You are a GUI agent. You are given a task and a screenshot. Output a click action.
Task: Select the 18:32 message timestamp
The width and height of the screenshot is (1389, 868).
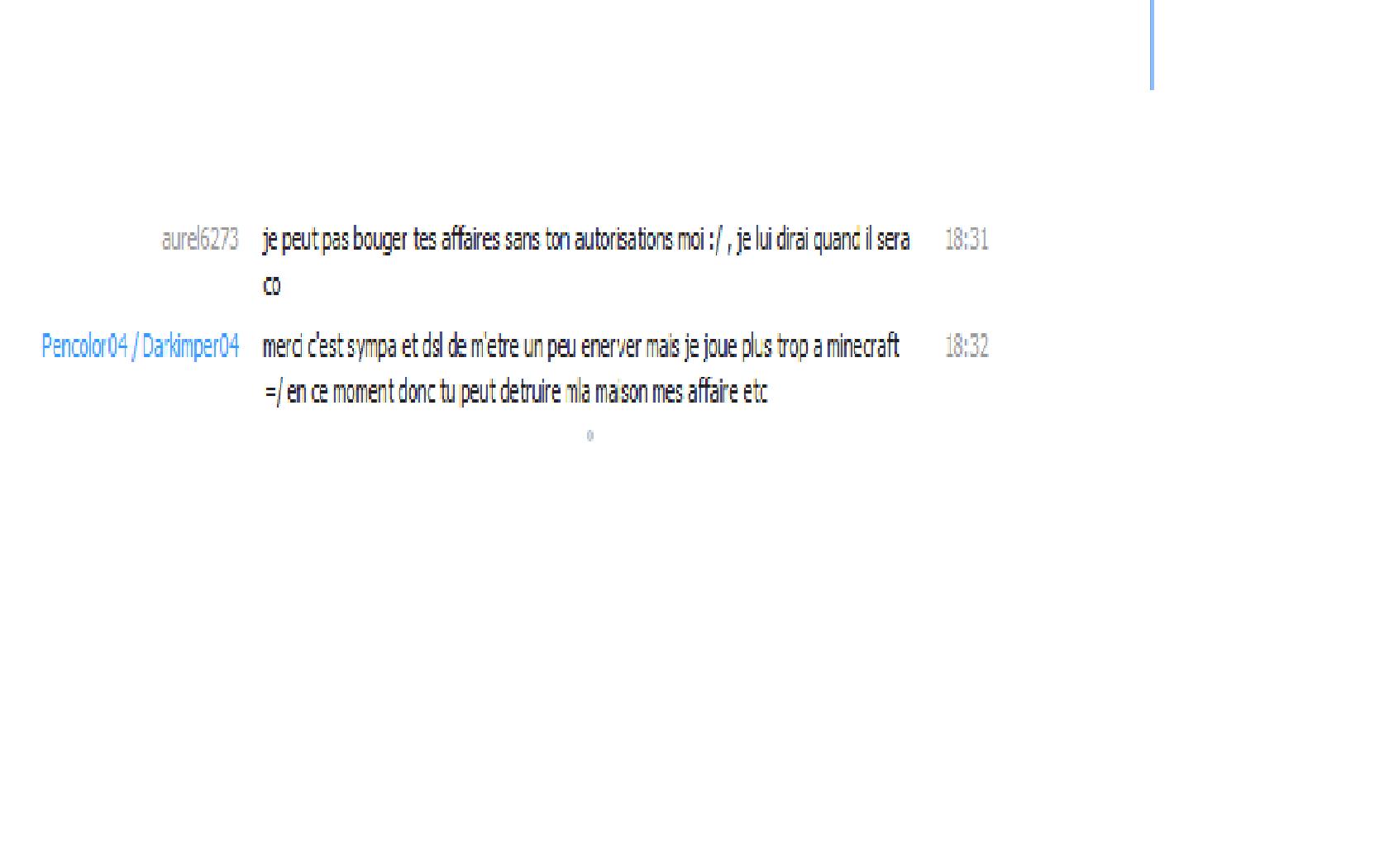click(x=967, y=346)
